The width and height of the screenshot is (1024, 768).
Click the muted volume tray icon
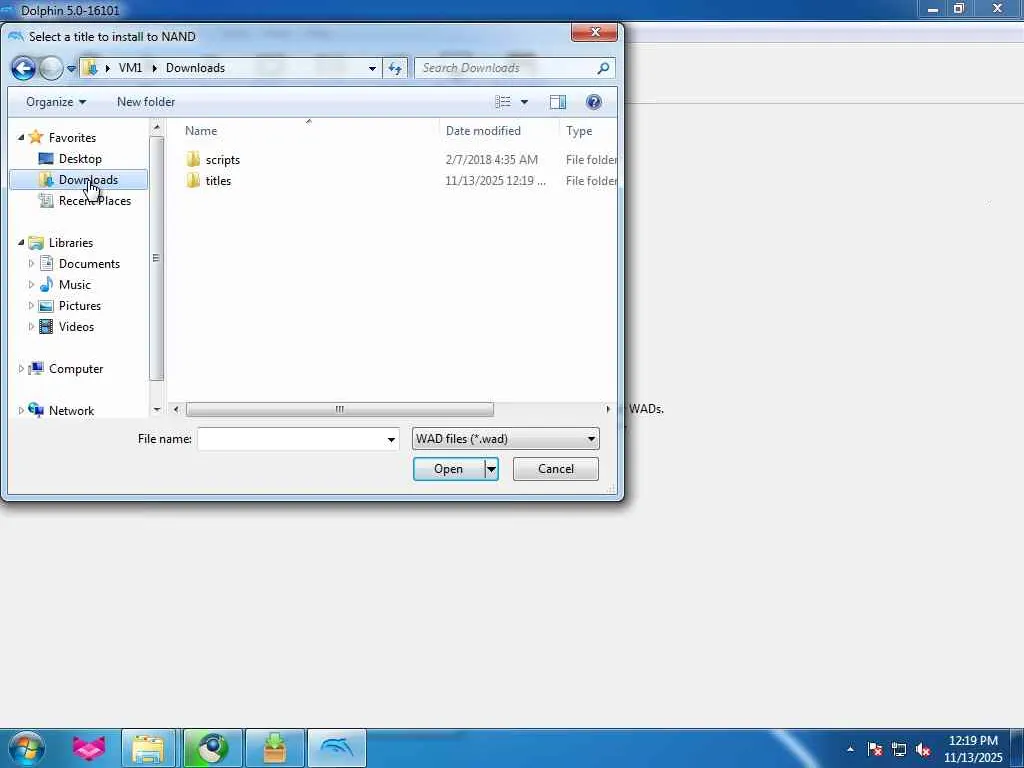point(923,750)
